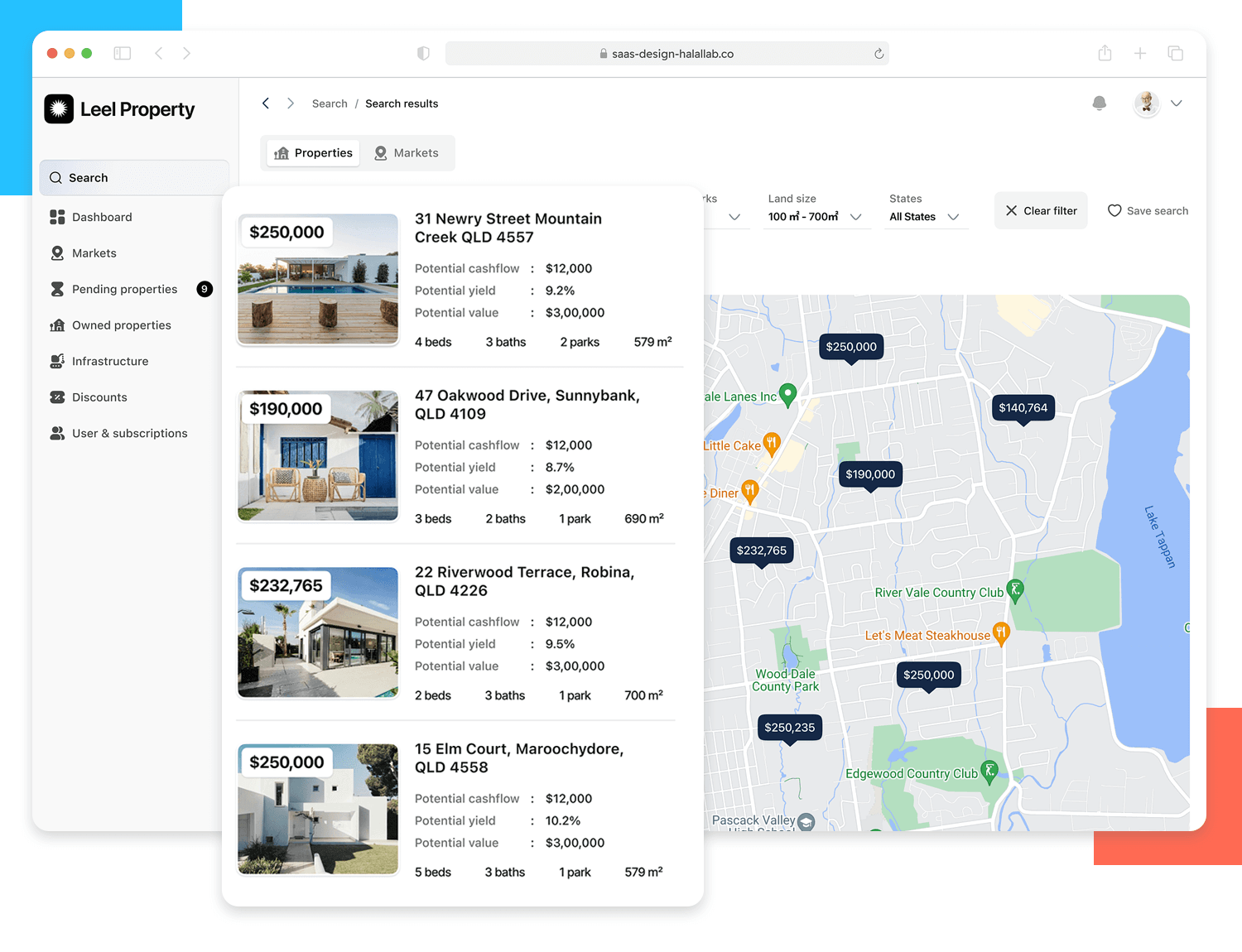Click the River Vale Country Club marker
This screenshot has height=952, width=1242.
pyautogui.click(x=1015, y=591)
